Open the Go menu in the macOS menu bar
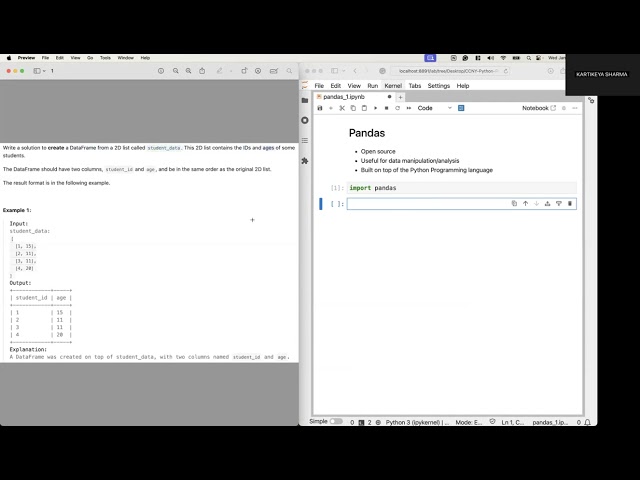 coord(90,58)
